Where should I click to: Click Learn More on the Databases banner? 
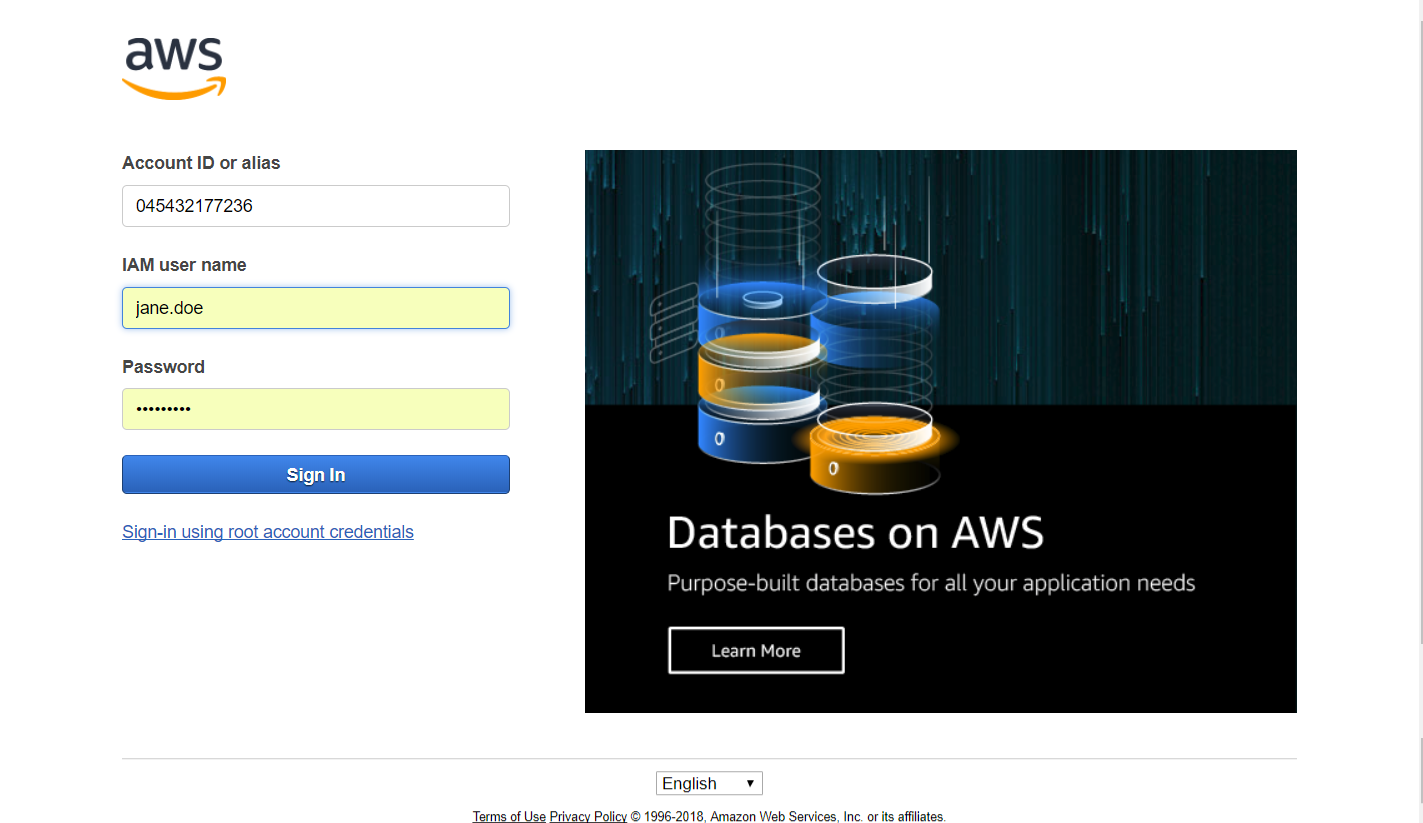[x=756, y=651]
